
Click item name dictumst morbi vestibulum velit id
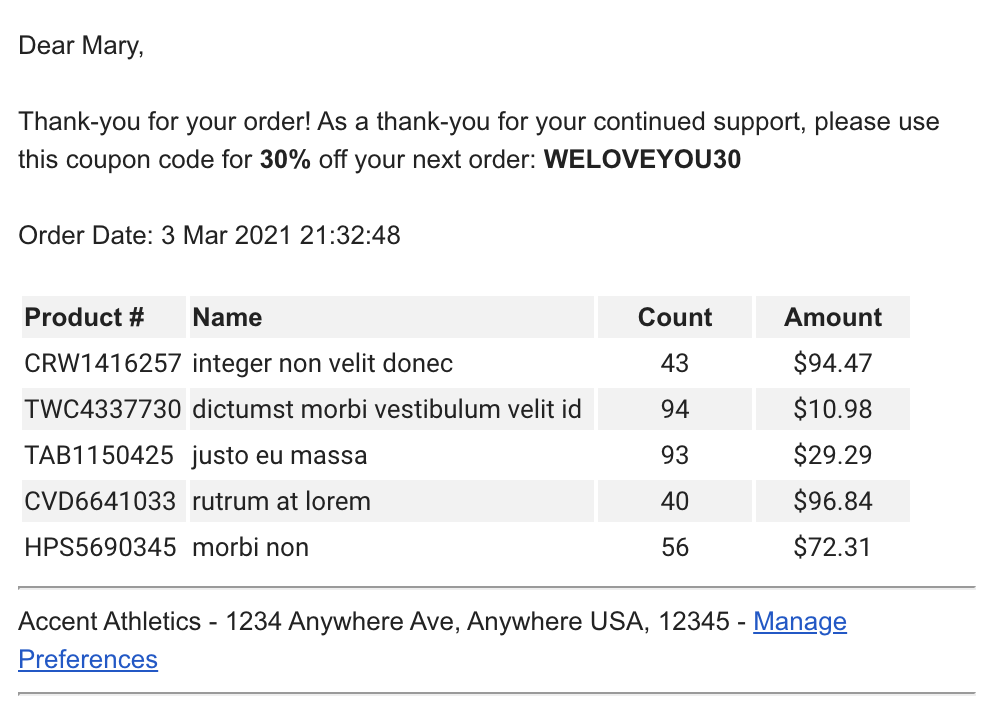click(x=387, y=409)
